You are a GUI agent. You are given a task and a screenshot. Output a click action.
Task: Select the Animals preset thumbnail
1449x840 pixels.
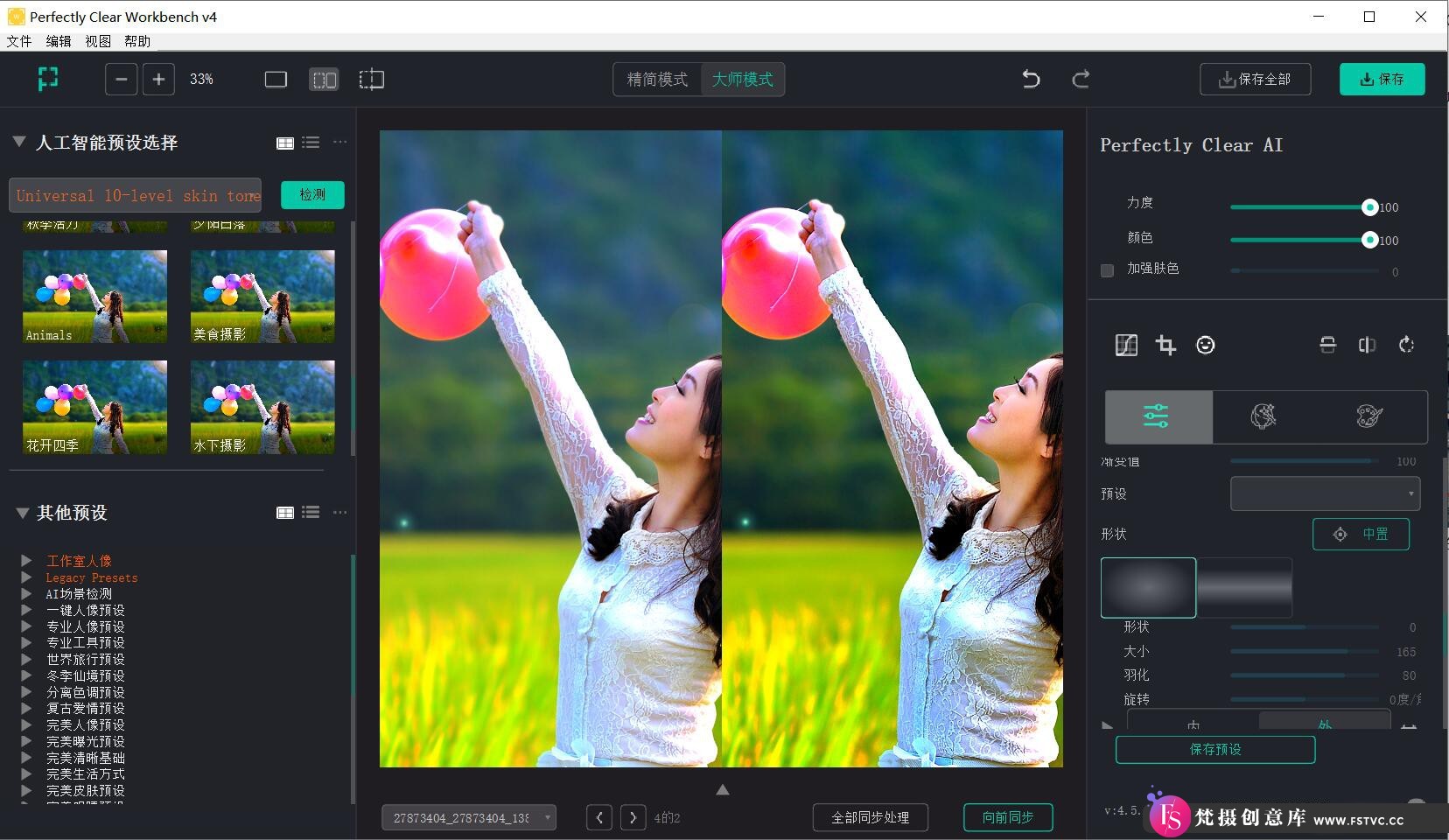94,296
